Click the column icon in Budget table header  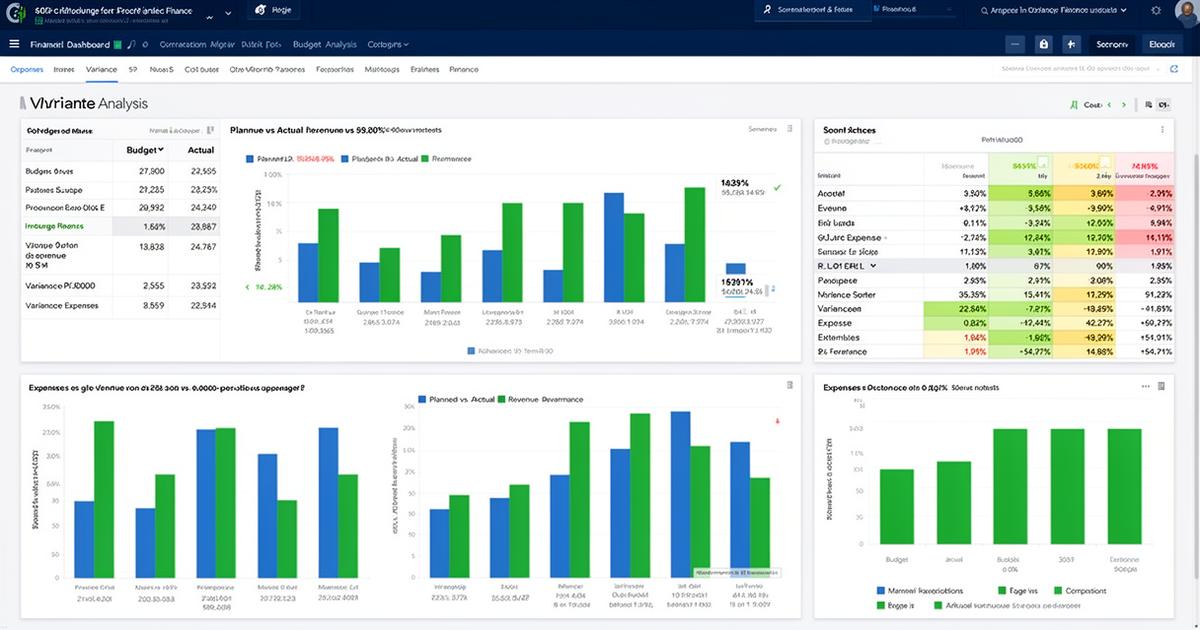click(210, 130)
